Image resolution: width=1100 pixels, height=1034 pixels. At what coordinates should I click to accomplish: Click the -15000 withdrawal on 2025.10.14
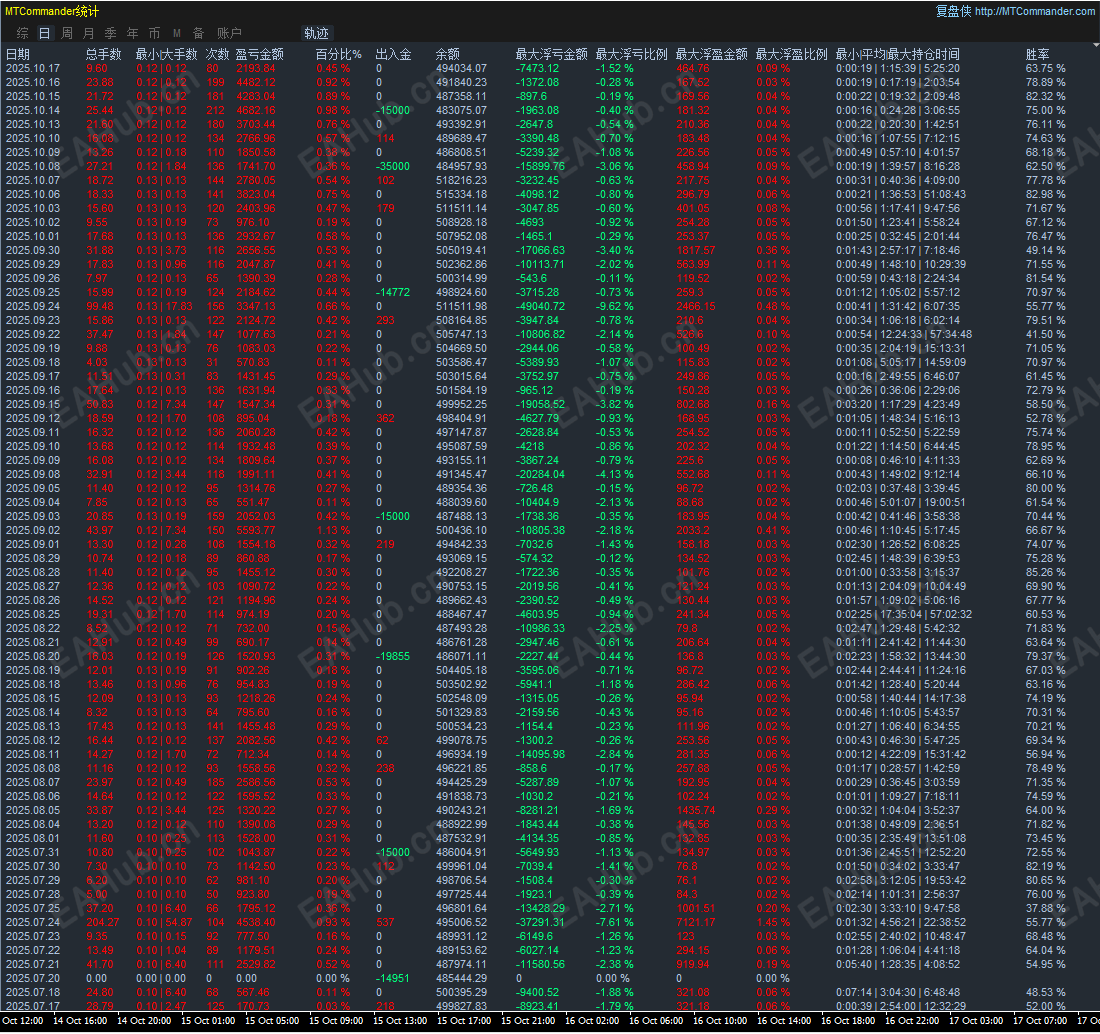[x=393, y=110]
